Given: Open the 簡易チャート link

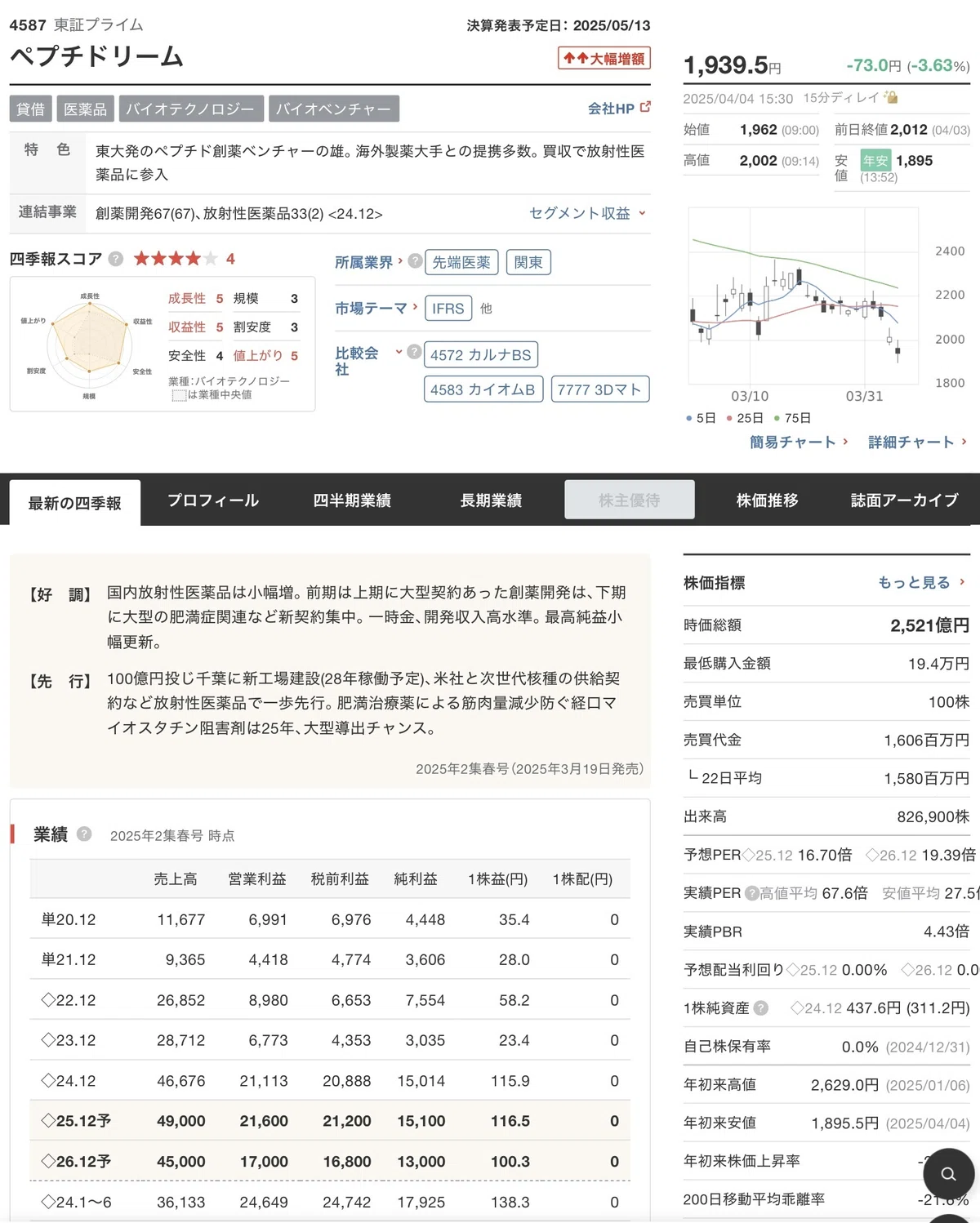Looking at the screenshot, I should (x=799, y=442).
